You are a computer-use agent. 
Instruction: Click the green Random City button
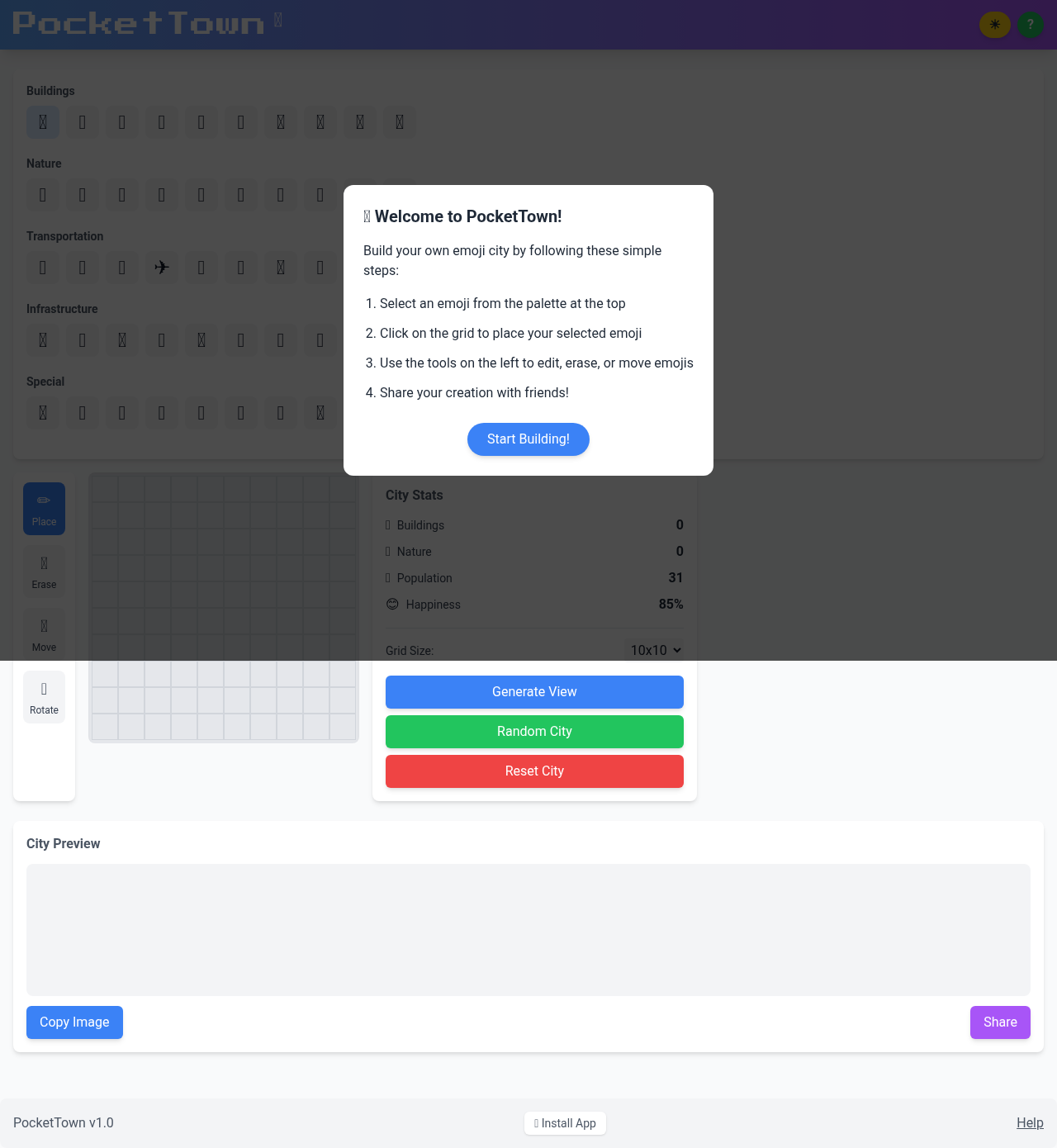(x=534, y=732)
